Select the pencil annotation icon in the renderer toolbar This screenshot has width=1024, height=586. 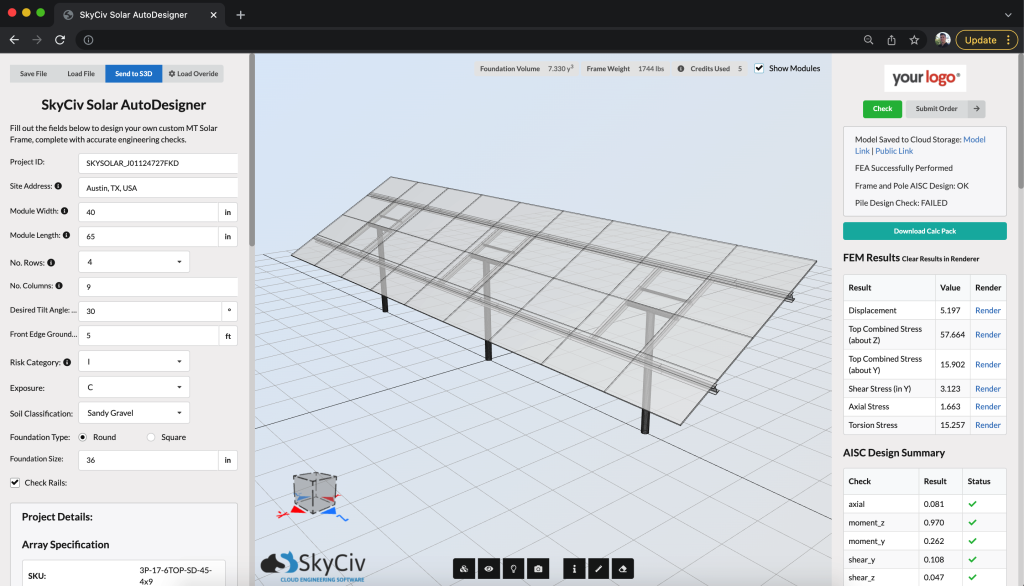(598, 568)
